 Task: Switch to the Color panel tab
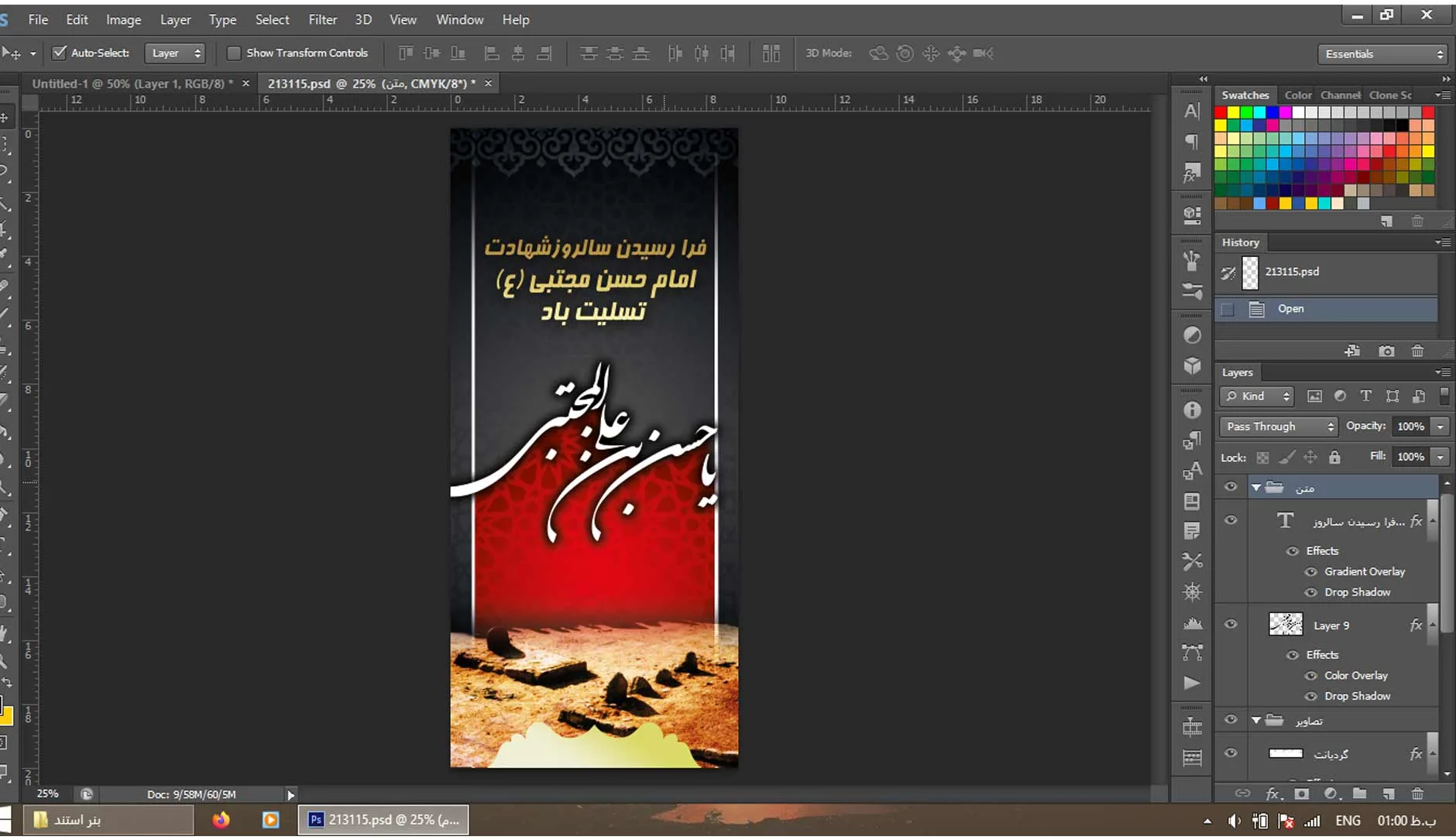(1298, 95)
